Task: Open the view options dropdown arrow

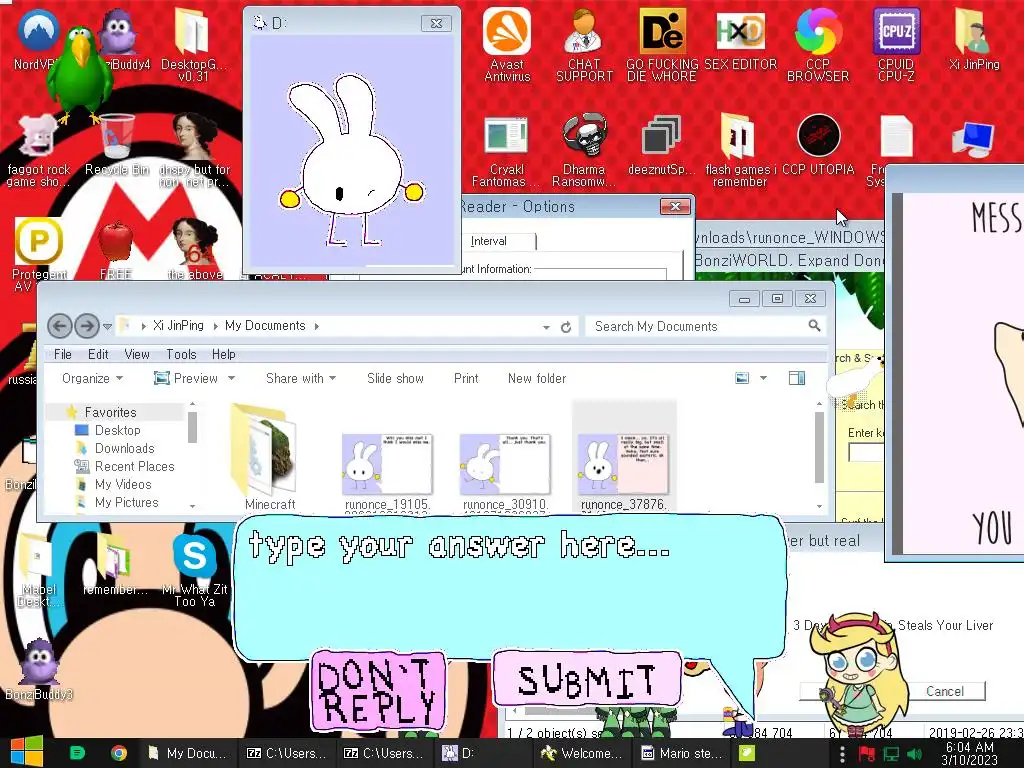Action: tap(763, 378)
